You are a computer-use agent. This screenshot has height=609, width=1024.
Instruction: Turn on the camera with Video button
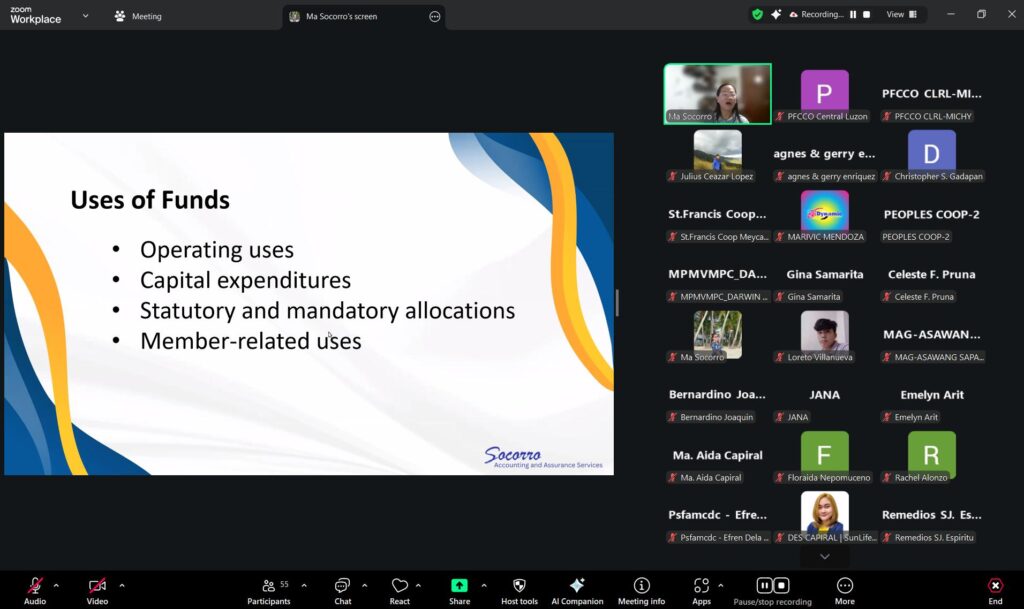(97, 586)
